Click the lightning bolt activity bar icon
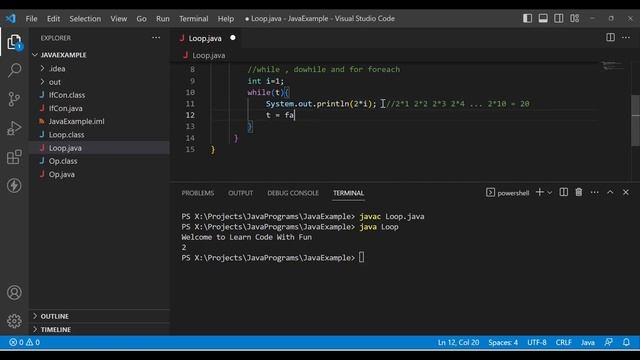 pyautogui.click(x=14, y=185)
